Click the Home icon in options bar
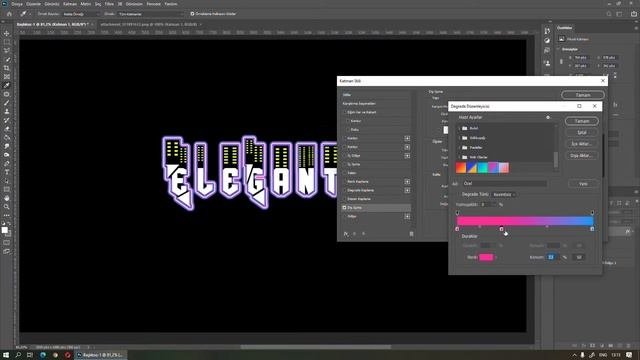The height and width of the screenshot is (360, 640). coord(9,14)
